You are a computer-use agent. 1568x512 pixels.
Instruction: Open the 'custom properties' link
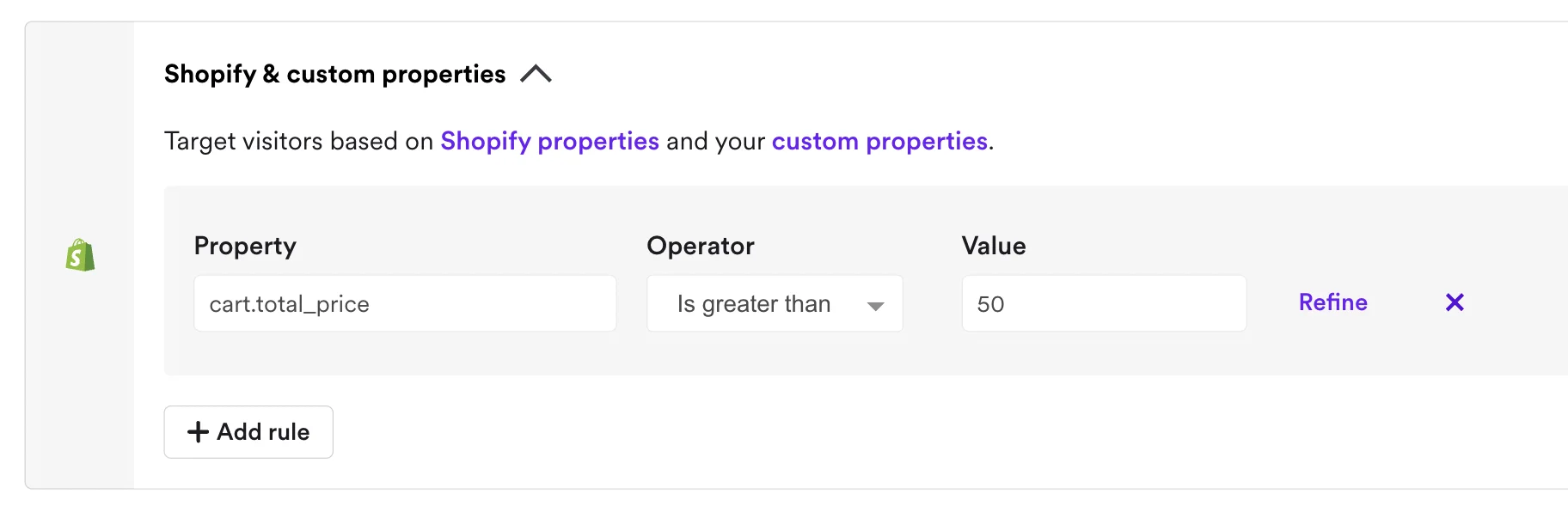[x=879, y=141]
